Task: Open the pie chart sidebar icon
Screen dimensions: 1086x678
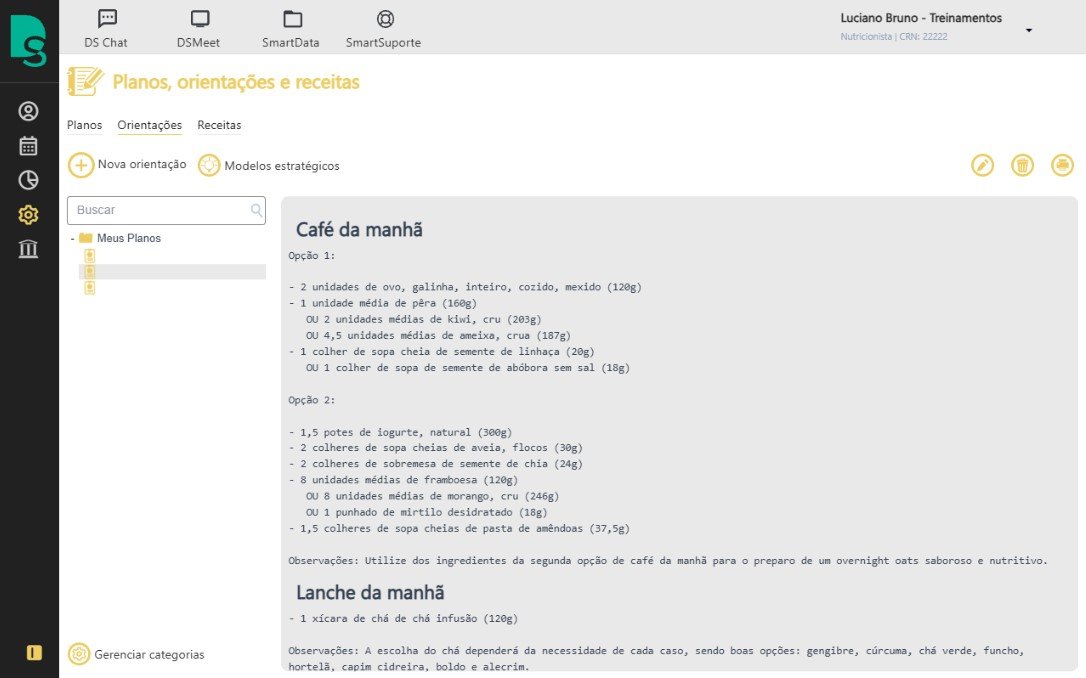Action: point(28,180)
